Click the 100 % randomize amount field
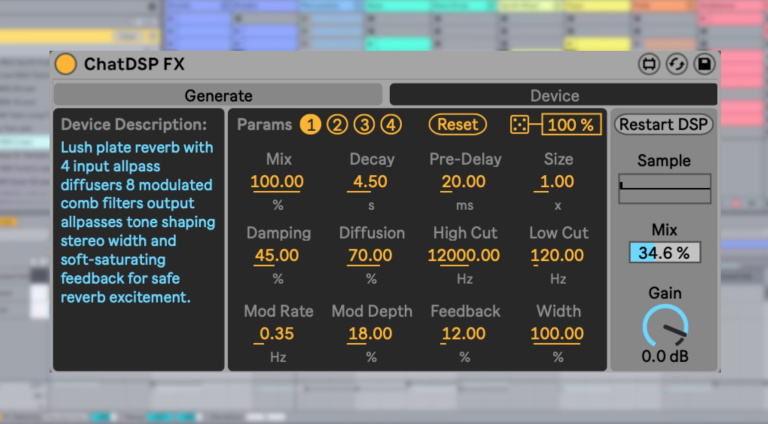The height and width of the screenshot is (424, 768). point(572,125)
